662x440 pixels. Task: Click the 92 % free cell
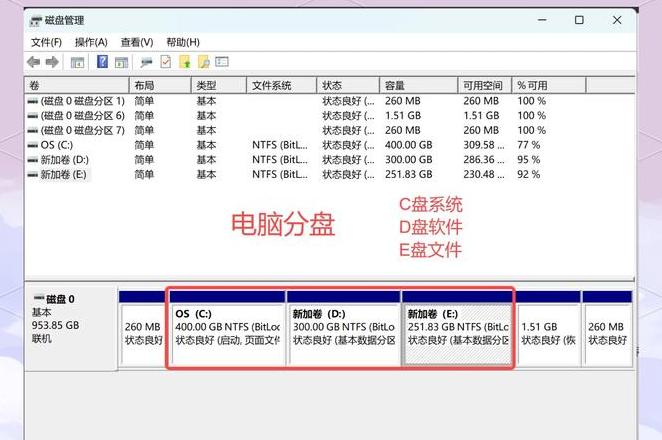coord(529,174)
